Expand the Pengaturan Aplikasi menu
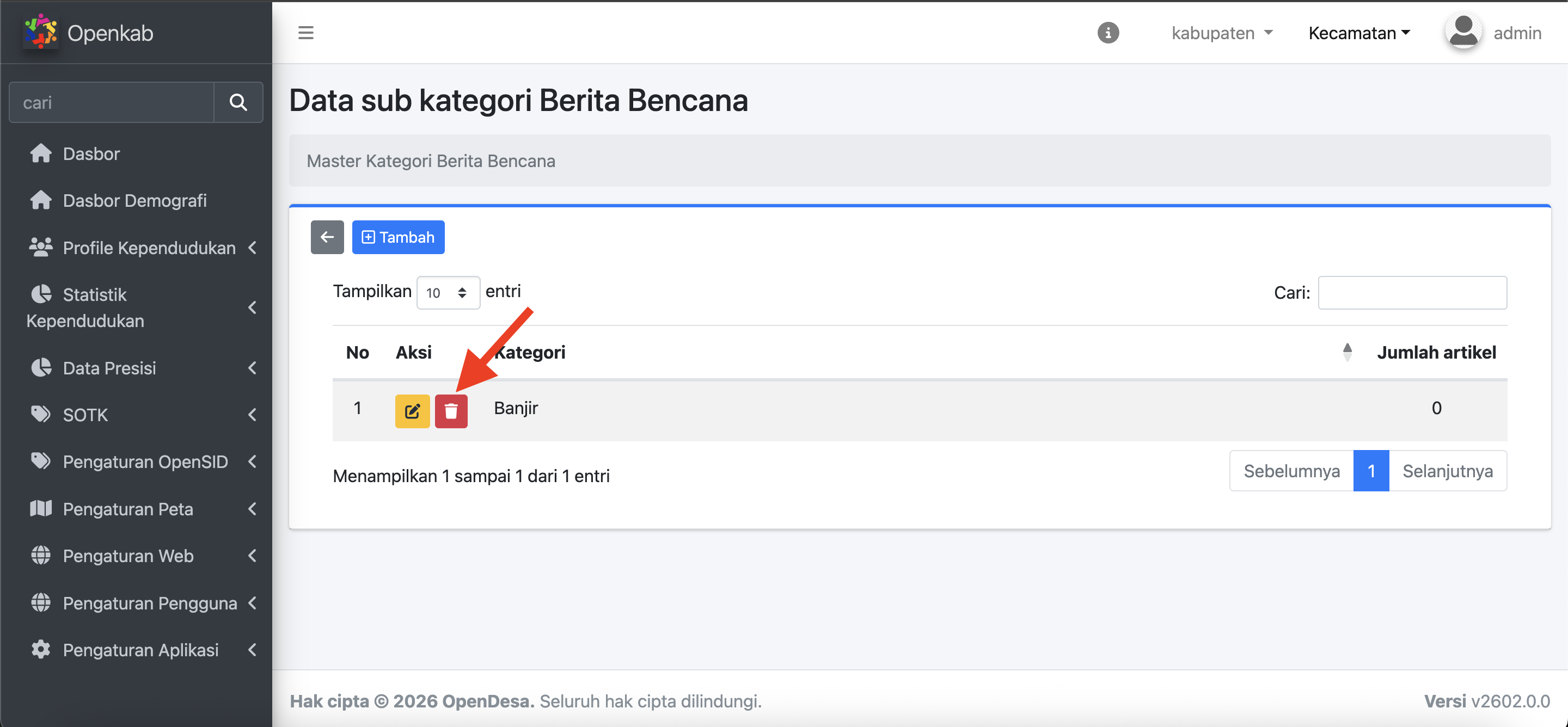Screen dimensions: 1568x727 click(x=141, y=650)
